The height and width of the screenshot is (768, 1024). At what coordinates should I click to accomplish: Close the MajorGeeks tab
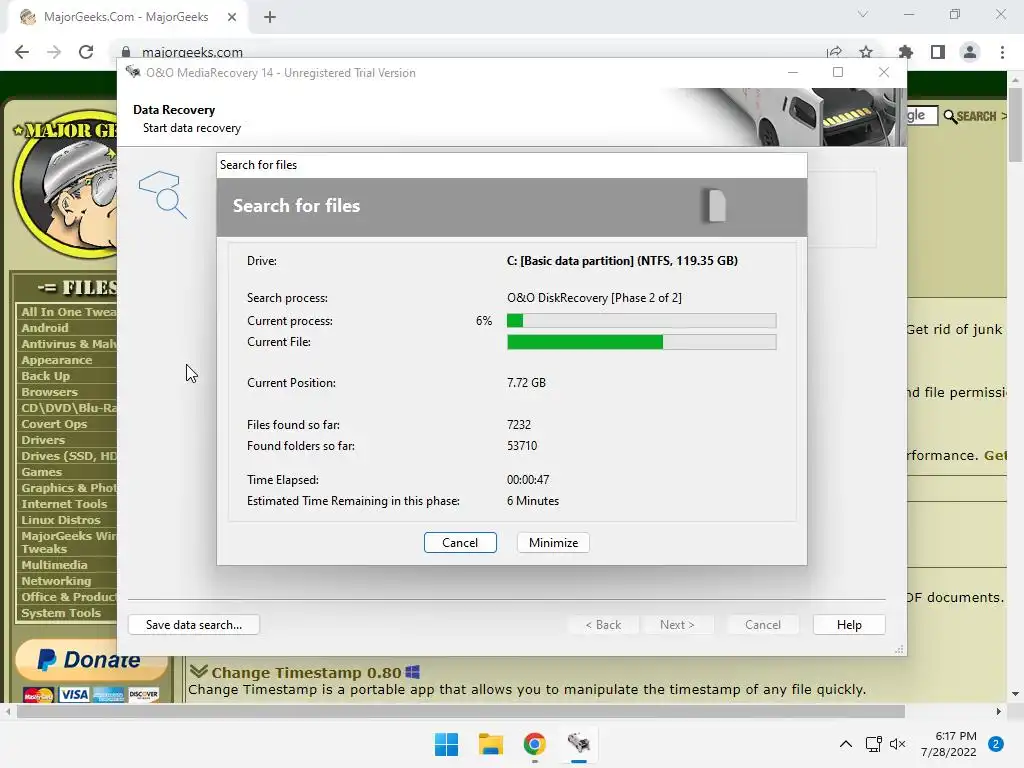click(232, 17)
